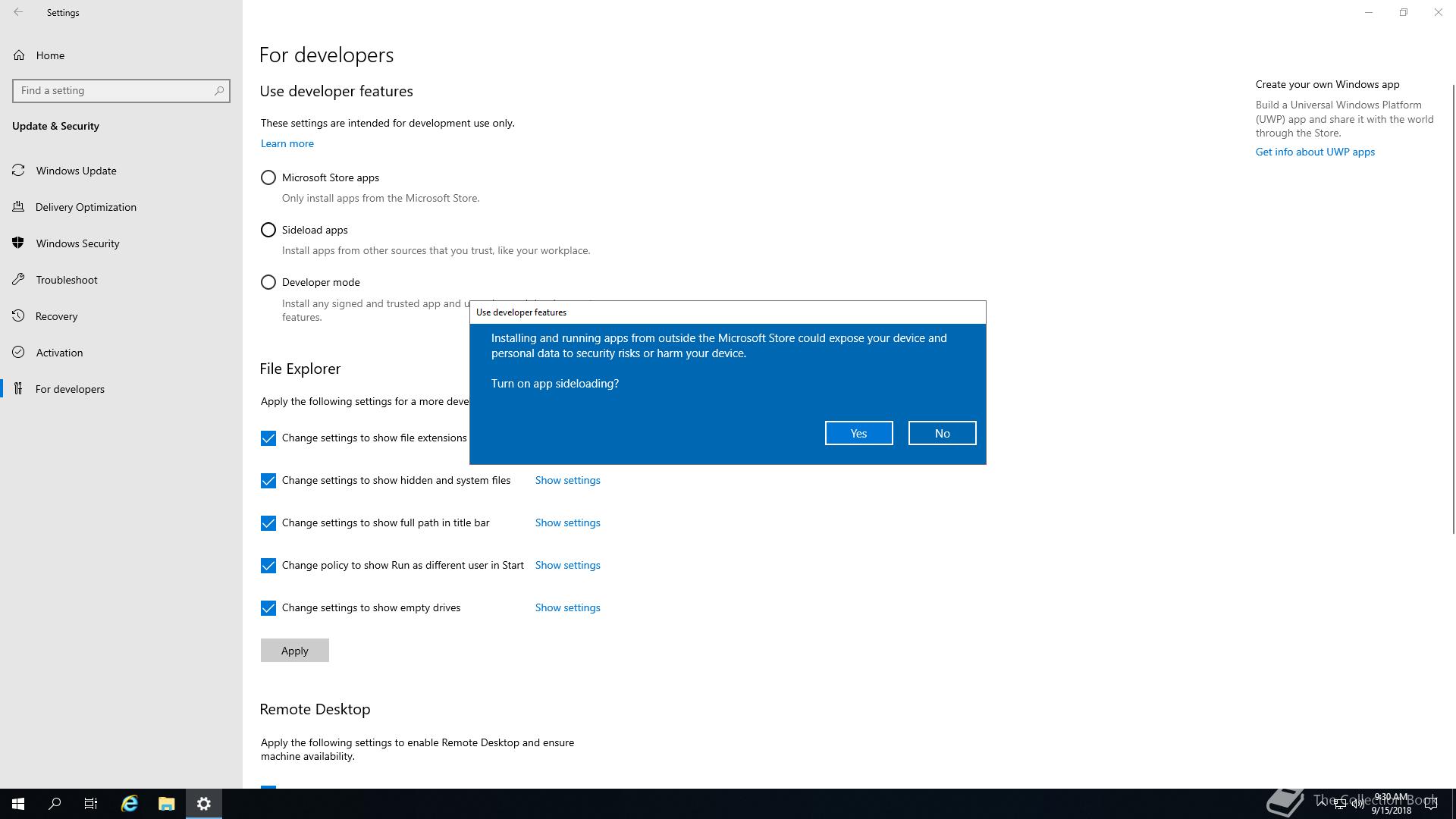1456x819 pixels.
Task: Click the Settings gear on the taskbar
Action: tap(204, 804)
